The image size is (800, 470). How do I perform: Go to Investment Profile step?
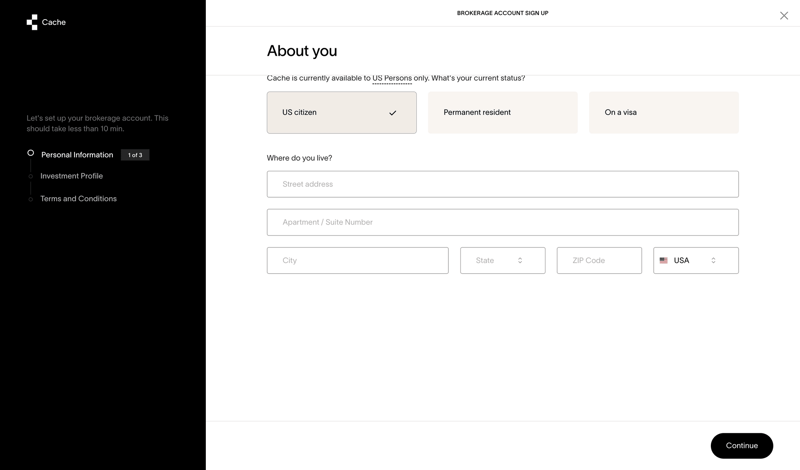(71, 176)
